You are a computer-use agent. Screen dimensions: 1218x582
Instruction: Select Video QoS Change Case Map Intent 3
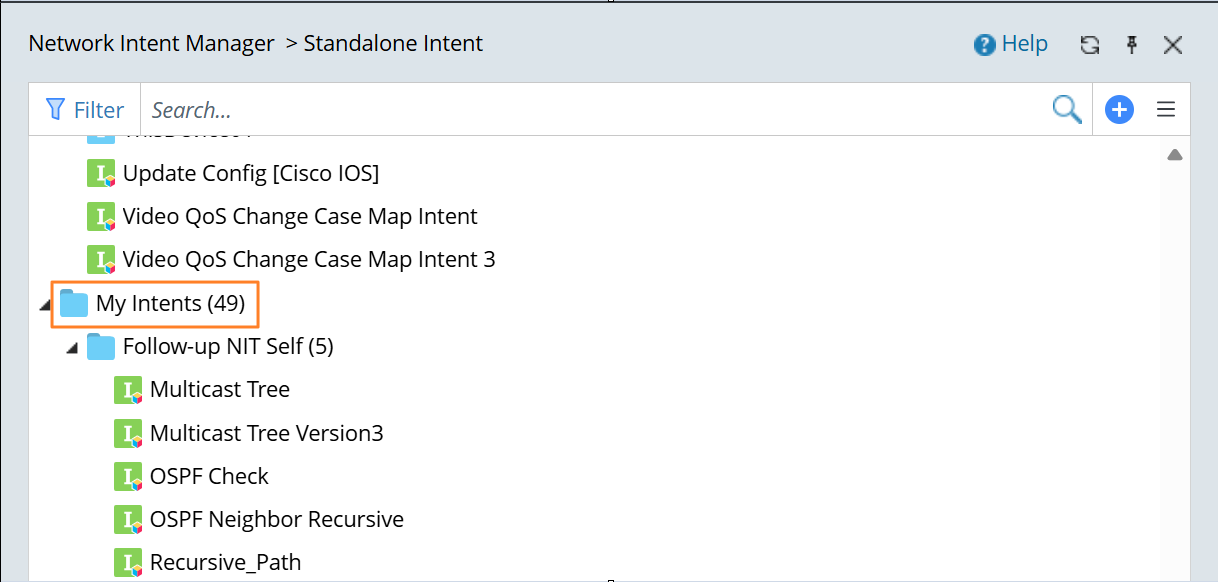(x=308, y=260)
